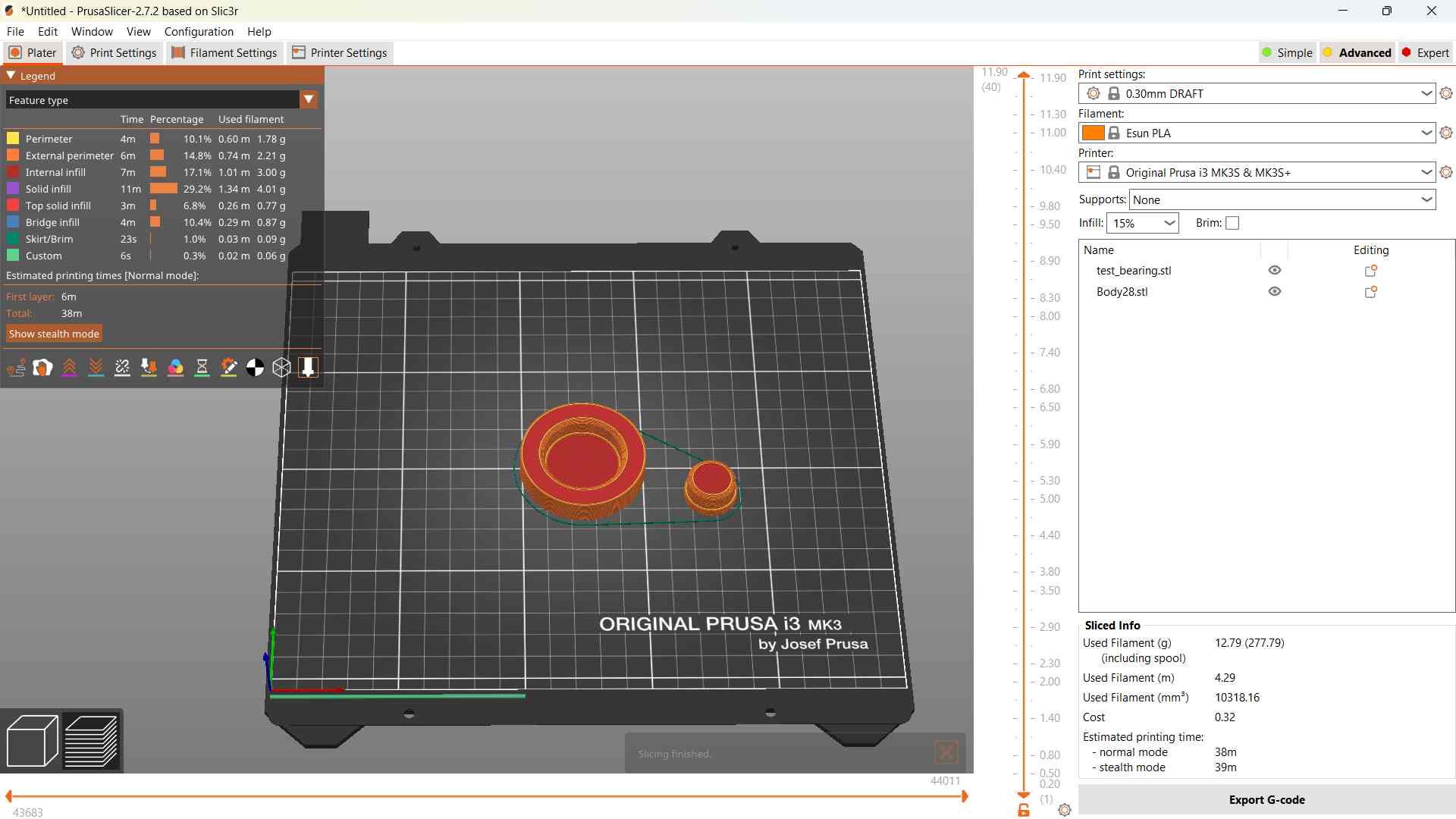Click the Export G-code button
Screen dimensions: 1456x819
coord(1266,799)
